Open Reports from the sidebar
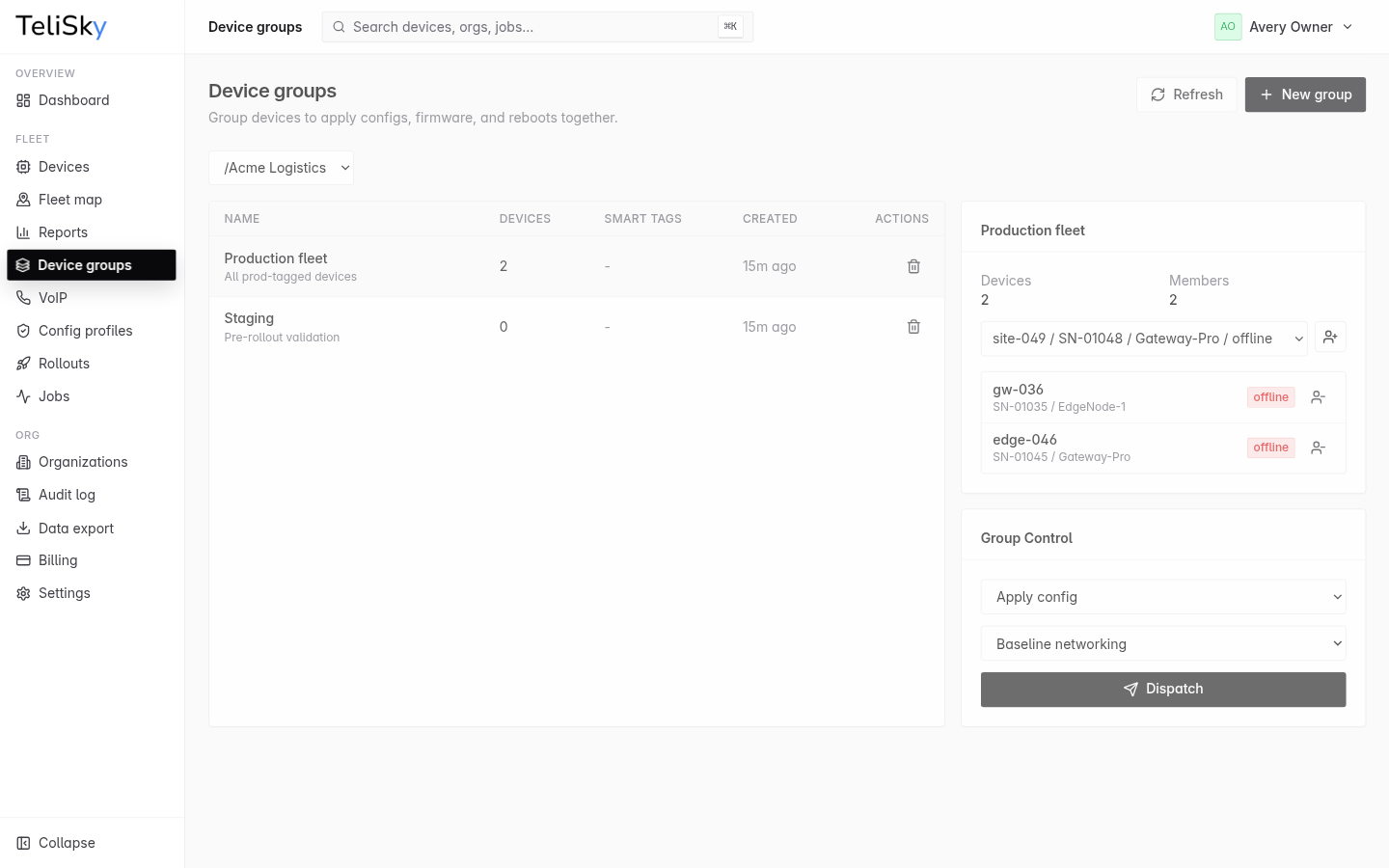 click(92, 232)
